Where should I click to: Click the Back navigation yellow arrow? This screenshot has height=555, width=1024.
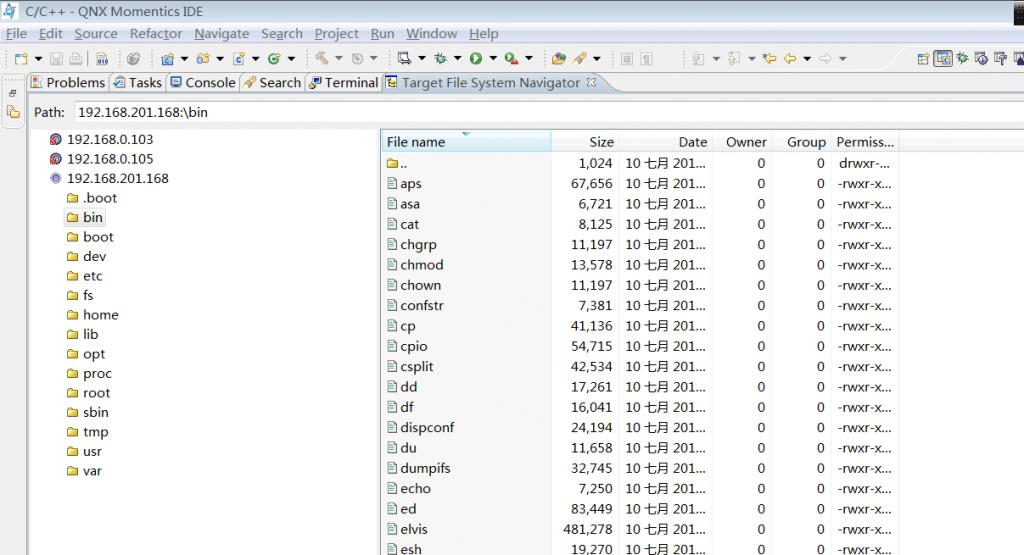790,59
